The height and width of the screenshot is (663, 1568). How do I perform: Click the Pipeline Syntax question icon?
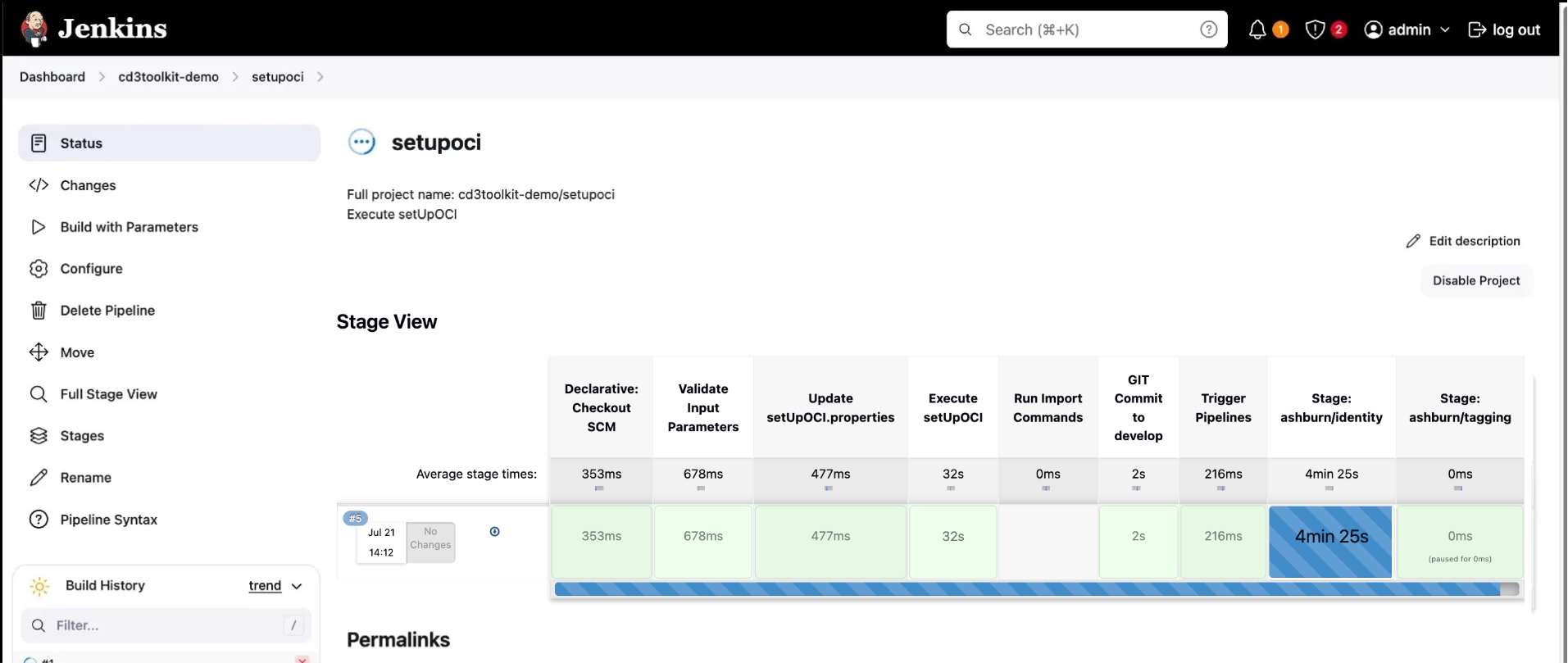pyautogui.click(x=39, y=520)
